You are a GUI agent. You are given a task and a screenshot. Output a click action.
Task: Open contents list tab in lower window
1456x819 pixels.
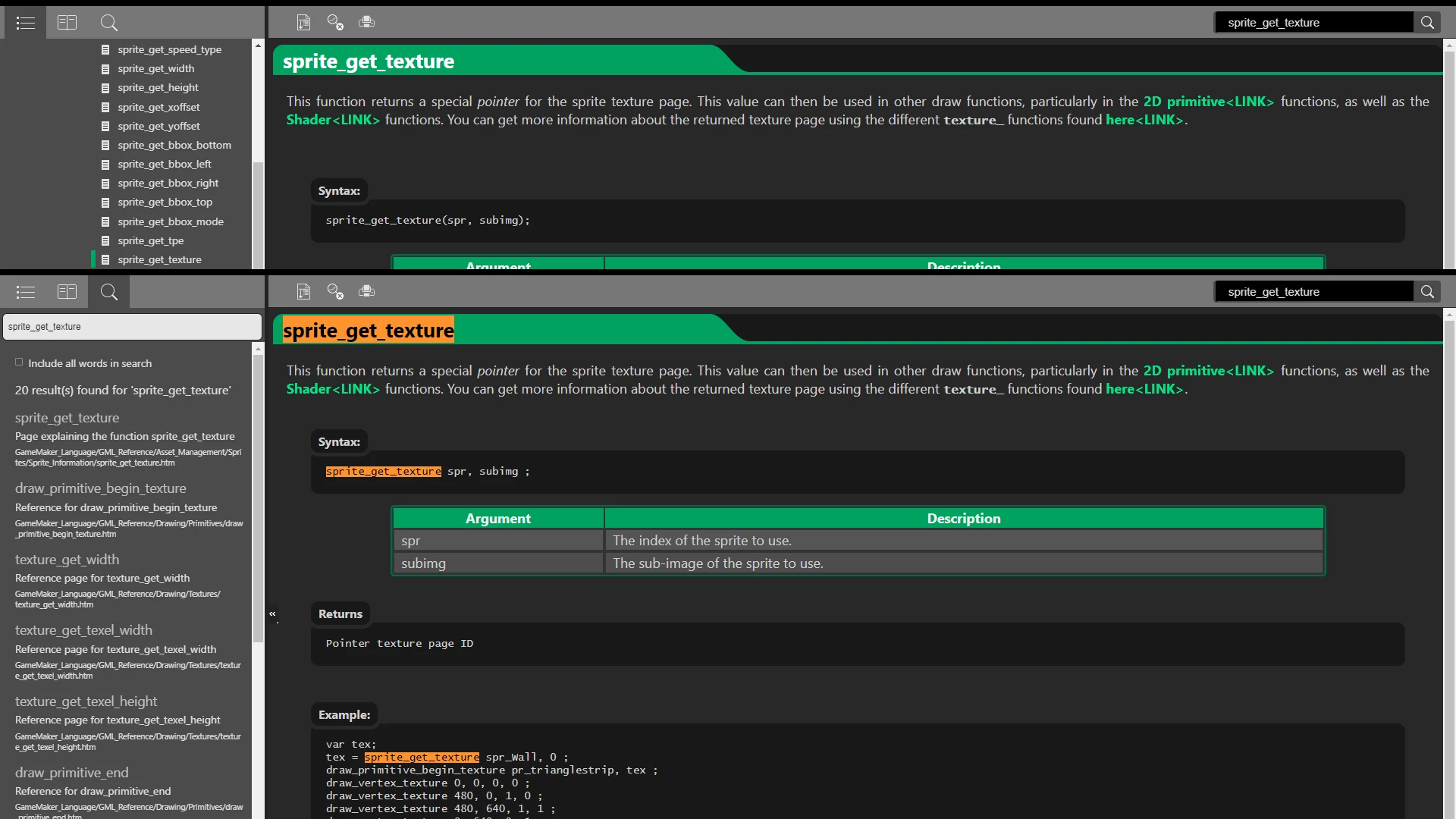[x=25, y=292]
